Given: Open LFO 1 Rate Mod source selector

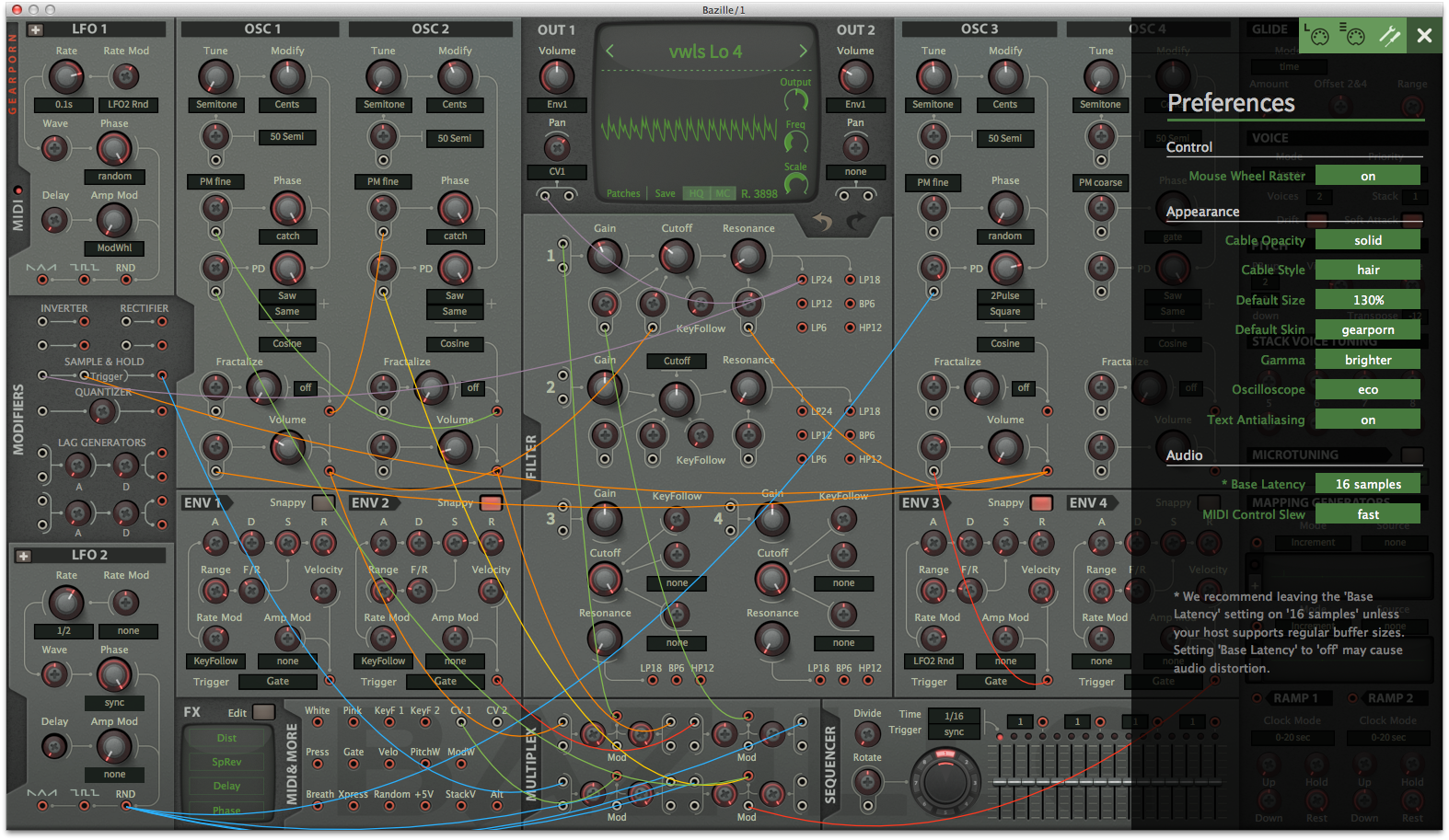Looking at the screenshot, I should coord(128,105).
